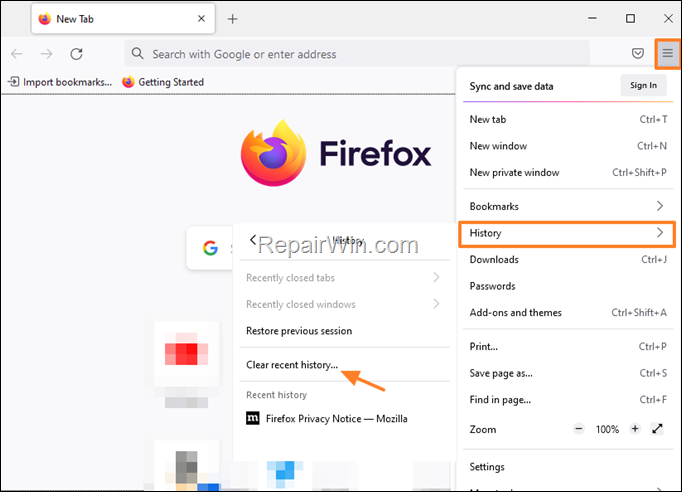Expand Recently closed windows chevron
This screenshot has width=682, height=492.
tap(436, 304)
